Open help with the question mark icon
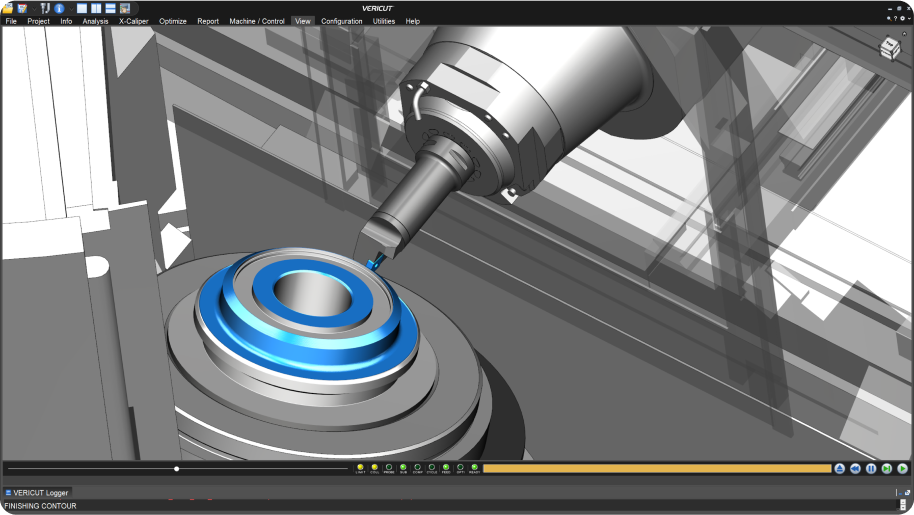Screen dimensions: 914x515 [x=897, y=18]
